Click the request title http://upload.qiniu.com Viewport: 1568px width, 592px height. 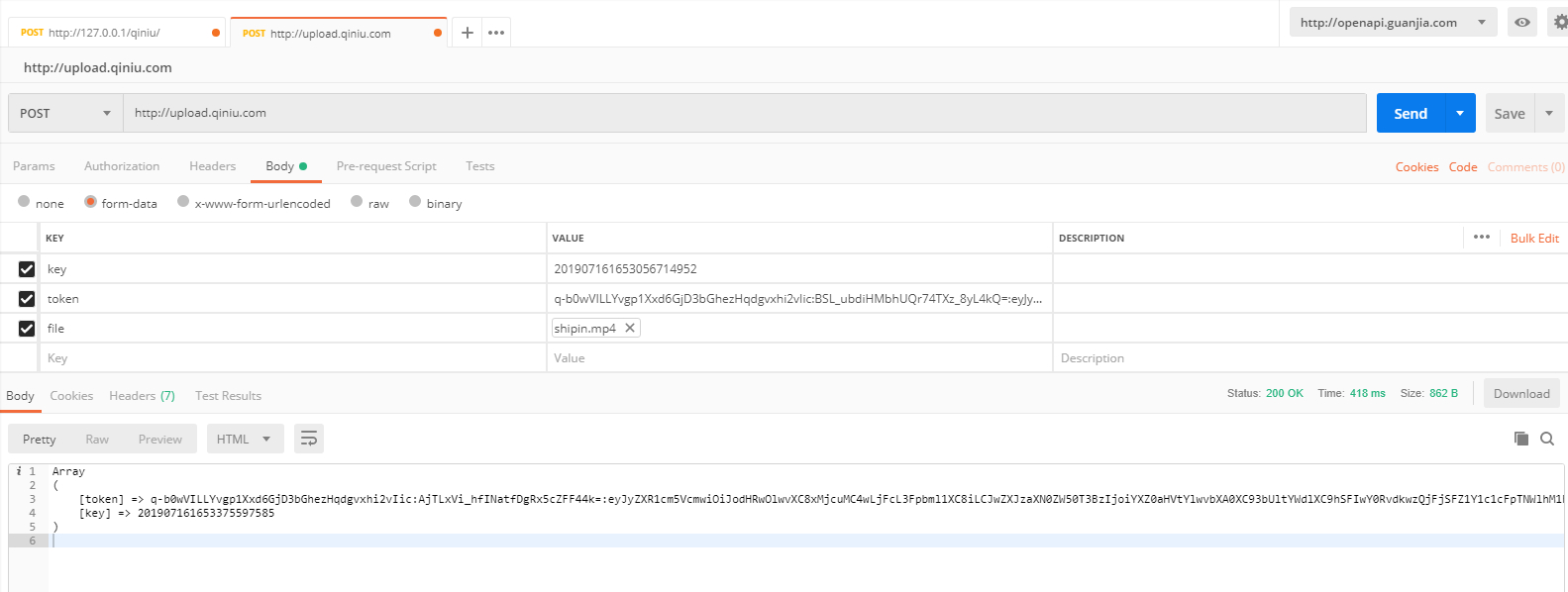(x=98, y=67)
